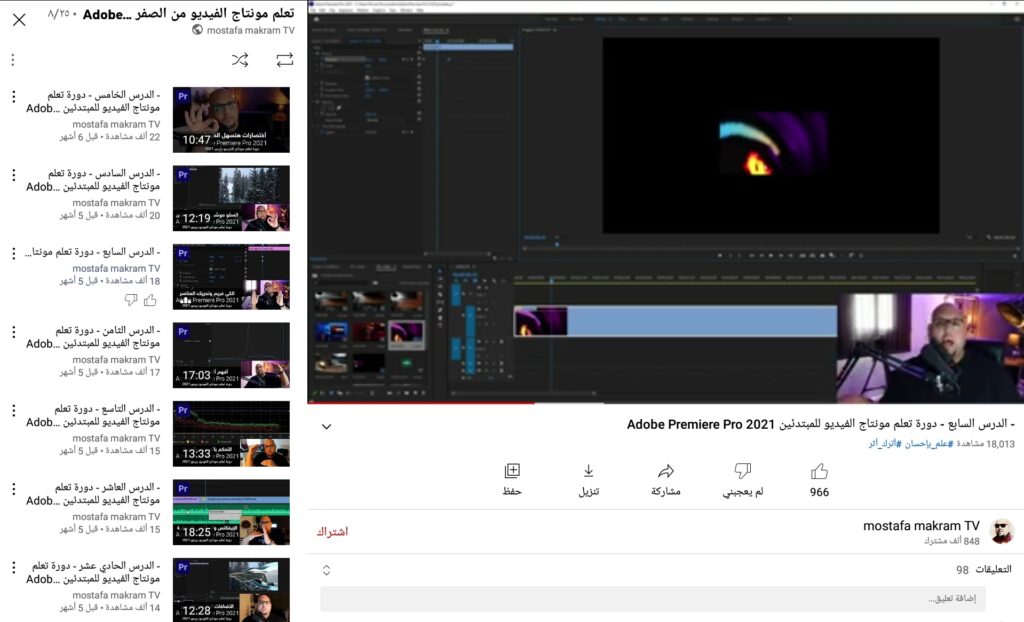Close the playlist with the X icon
The image size is (1024, 622).
18,20
